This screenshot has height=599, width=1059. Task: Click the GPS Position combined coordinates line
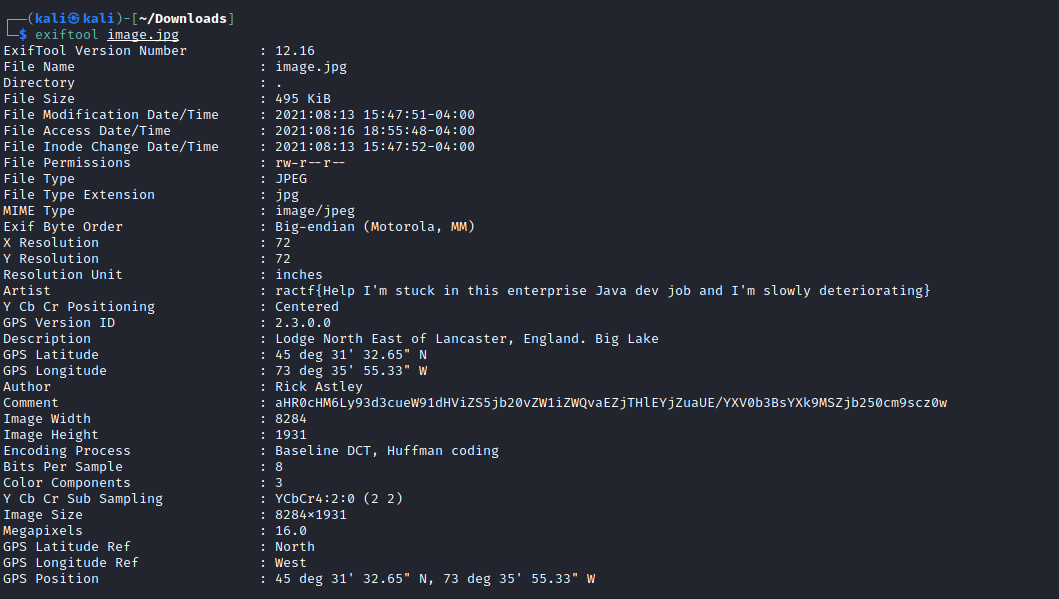pyautogui.click(x=435, y=579)
